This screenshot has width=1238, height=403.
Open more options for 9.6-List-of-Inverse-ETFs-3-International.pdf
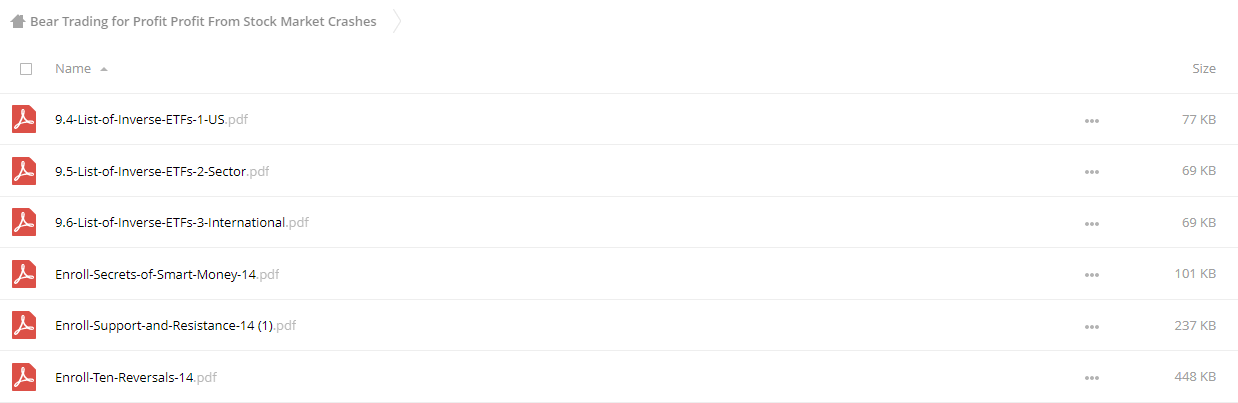coord(1091,223)
